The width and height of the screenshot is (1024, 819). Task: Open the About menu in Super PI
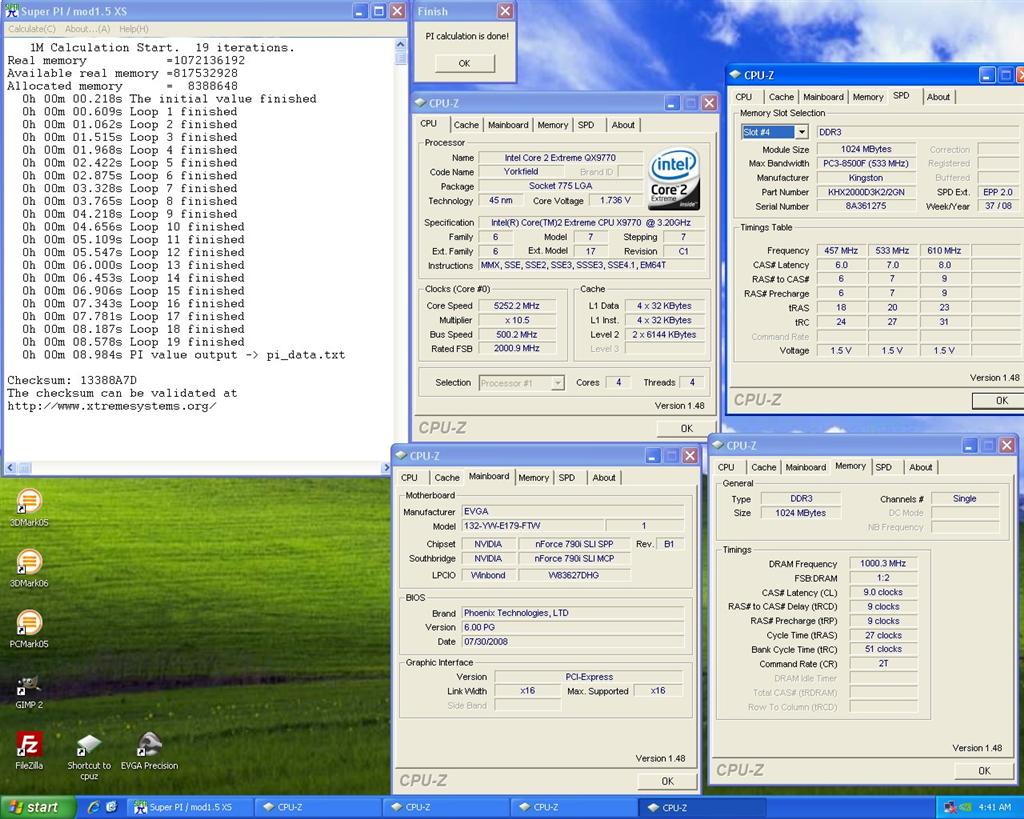(x=87, y=29)
